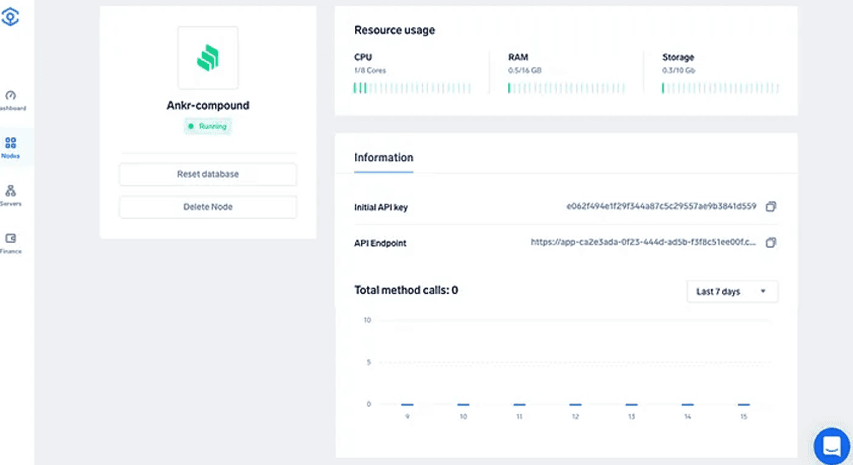Screen dimensions: 853x465
Task: Click the chart bar for day 15
Action: (x=744, y=405)
